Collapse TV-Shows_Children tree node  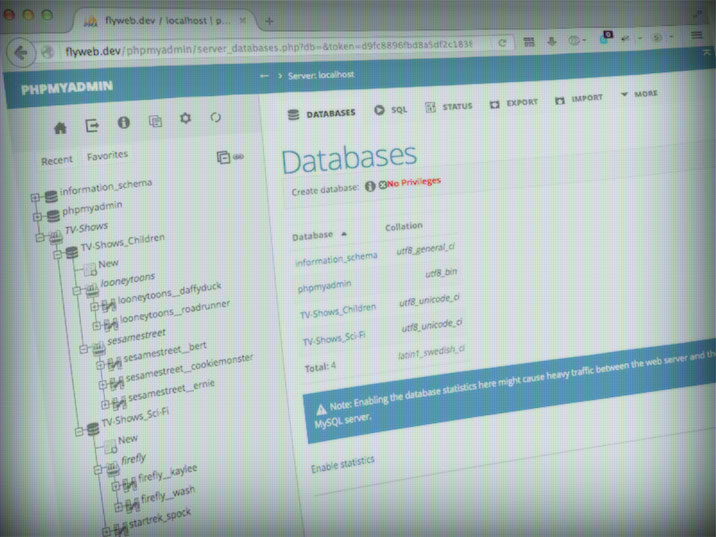click(57, 255)
